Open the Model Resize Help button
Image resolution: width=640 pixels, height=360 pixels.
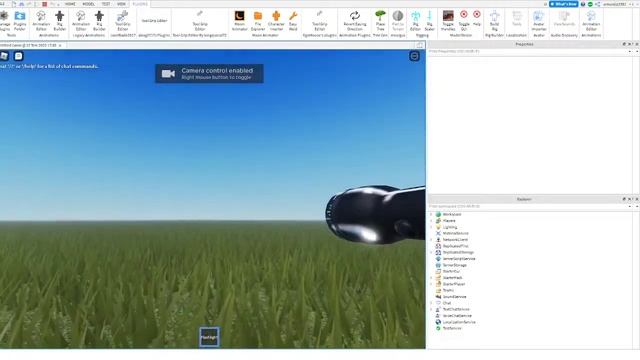tap(477, 19)
